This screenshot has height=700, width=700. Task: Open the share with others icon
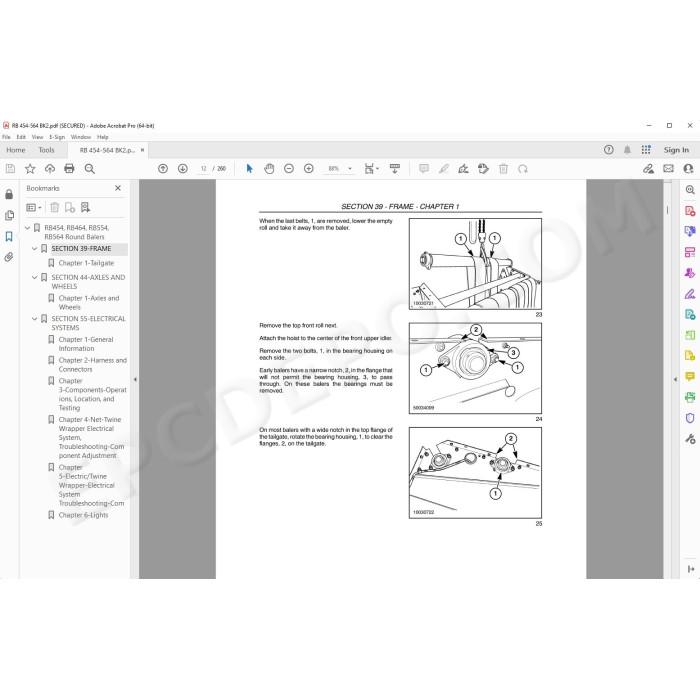688,169
